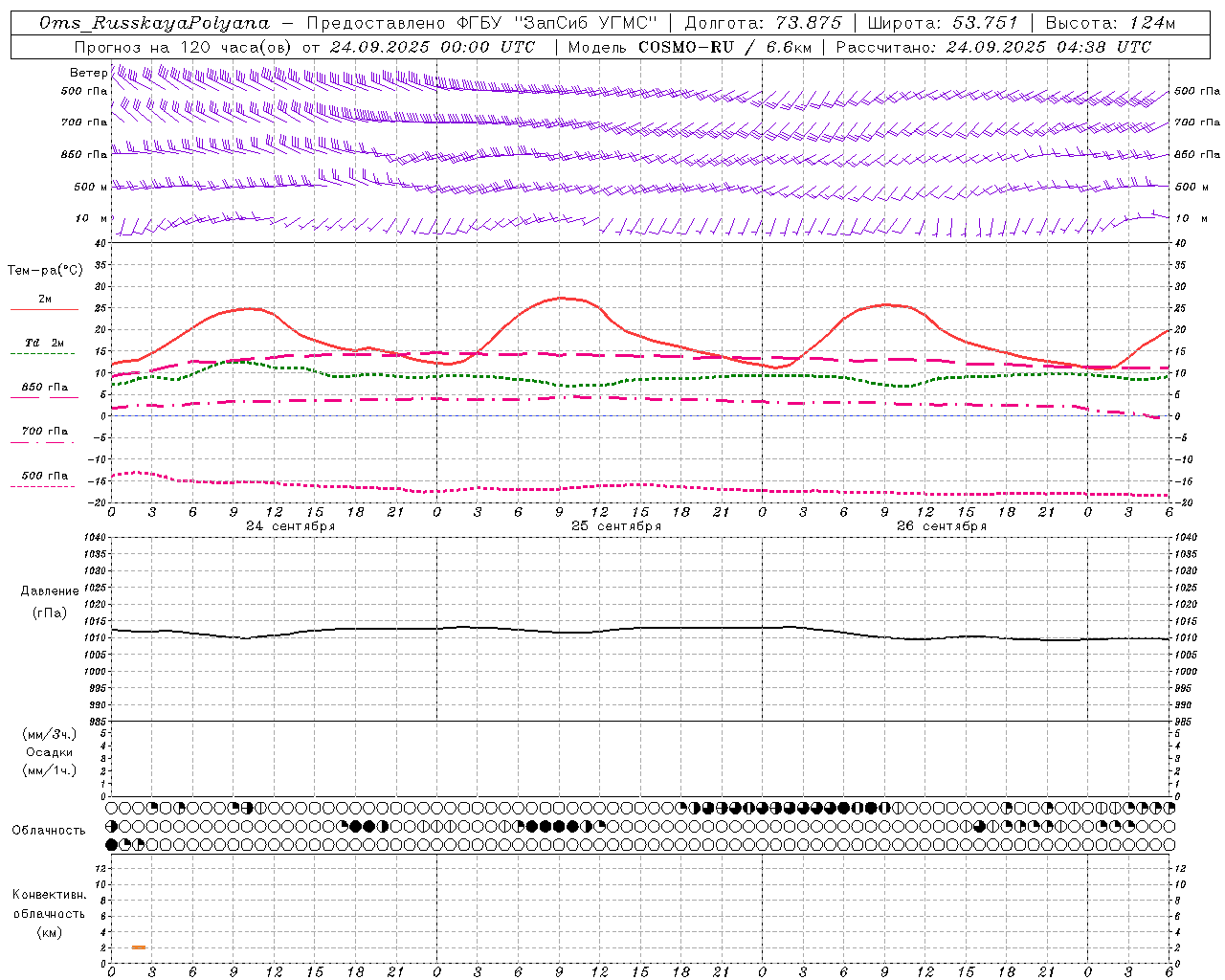
Task: Click the provider text ФГБУ "ЗапСиб УГМС"
Action: pyautogui.click(x=557, y=23)
